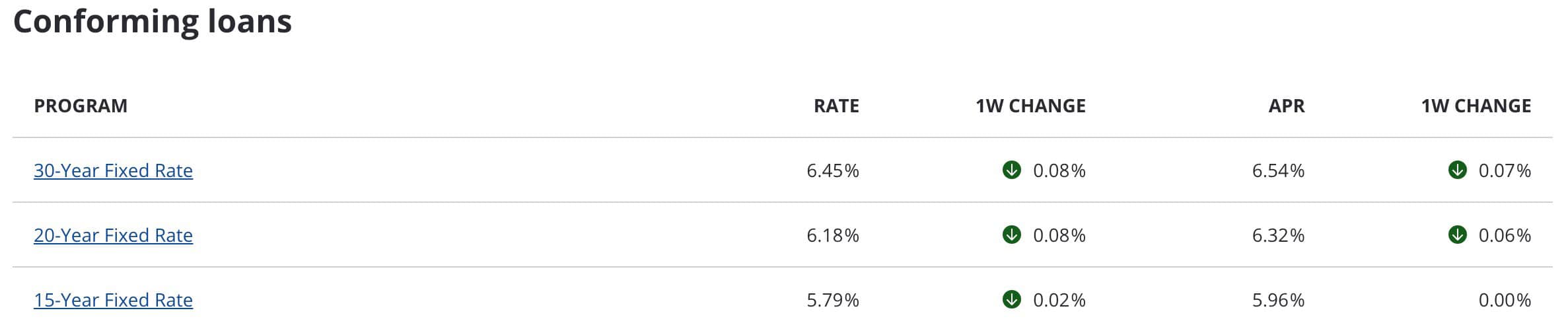Open the 15-Year Fixed Rate link
The height and width of the screenshot is (329, 1568).
click(x=113, y=300)
